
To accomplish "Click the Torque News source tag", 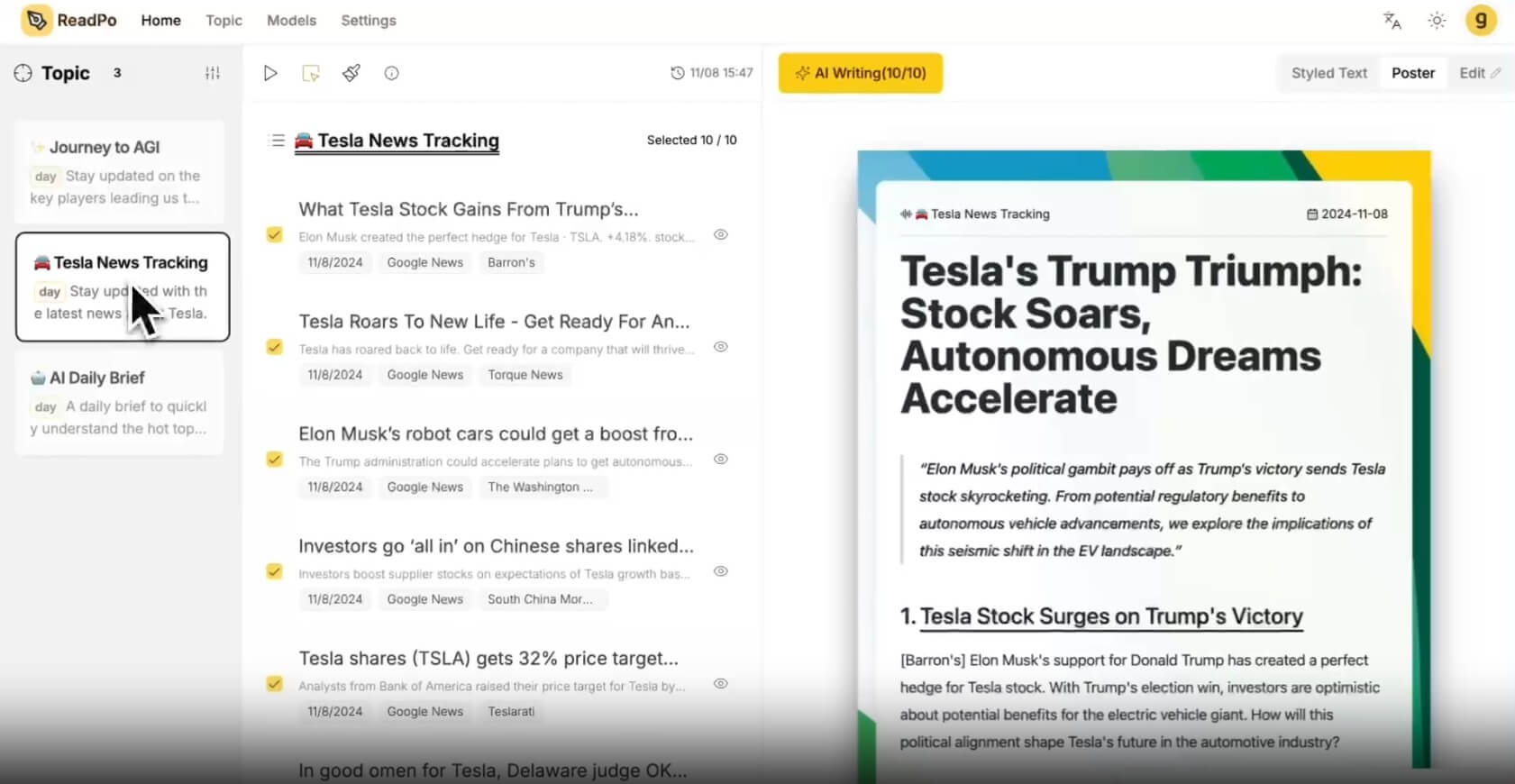I will coord(525,375).
